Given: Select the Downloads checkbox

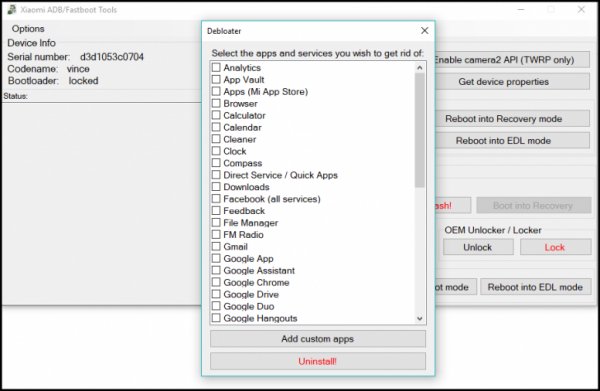Looking at the screenshot, I should coord(216,187).
